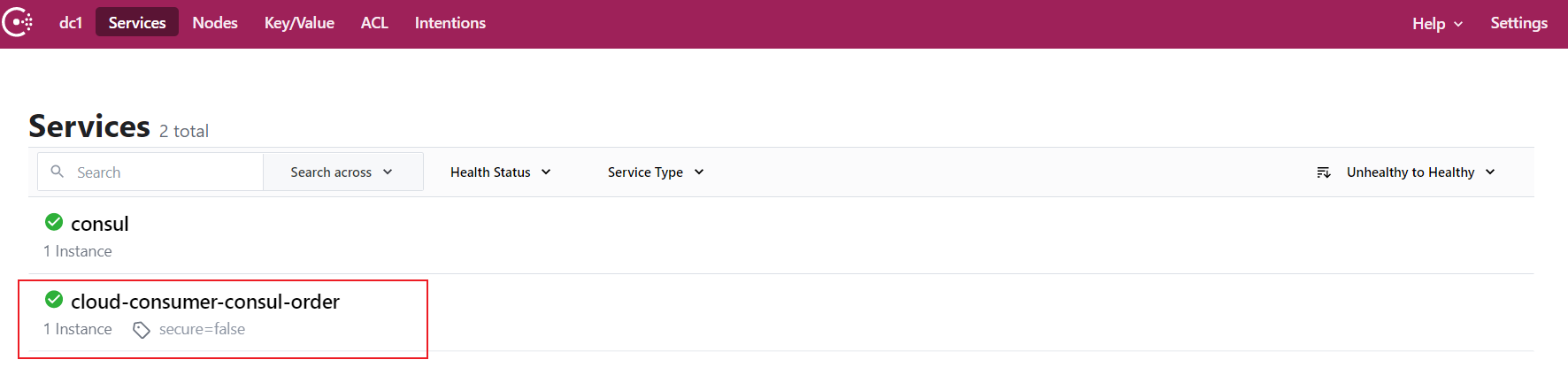Switch to the ACL tab
This screenshot has height=375, width=1568.
pyautogui.click(x=374, y=23)
